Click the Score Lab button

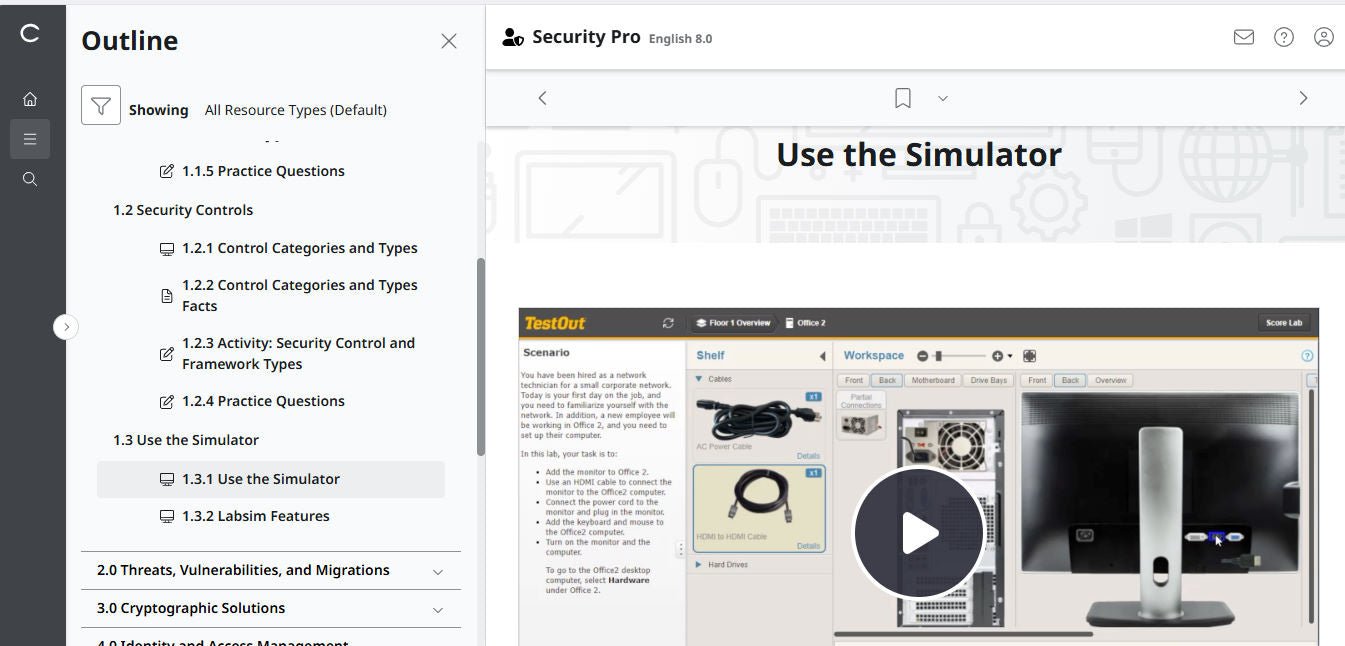click(x=1285, y=322)
